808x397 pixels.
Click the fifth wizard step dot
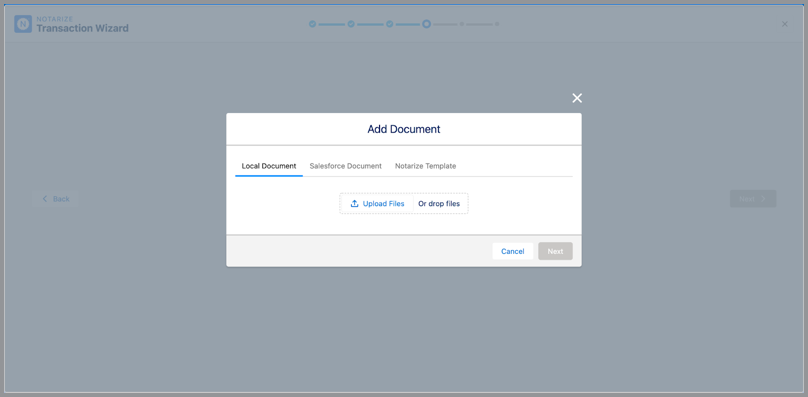[x=462, y=24]
